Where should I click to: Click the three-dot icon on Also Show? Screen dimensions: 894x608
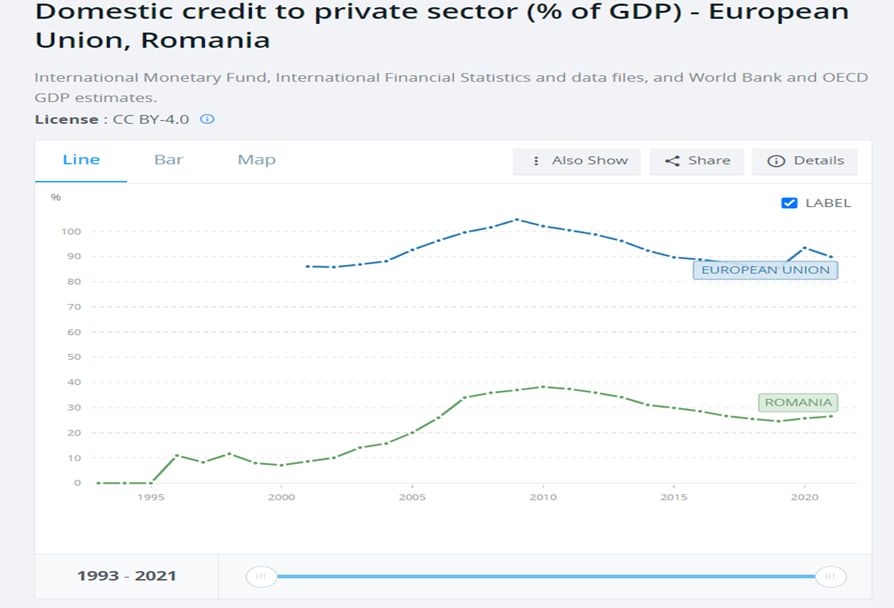click(537, 161)
